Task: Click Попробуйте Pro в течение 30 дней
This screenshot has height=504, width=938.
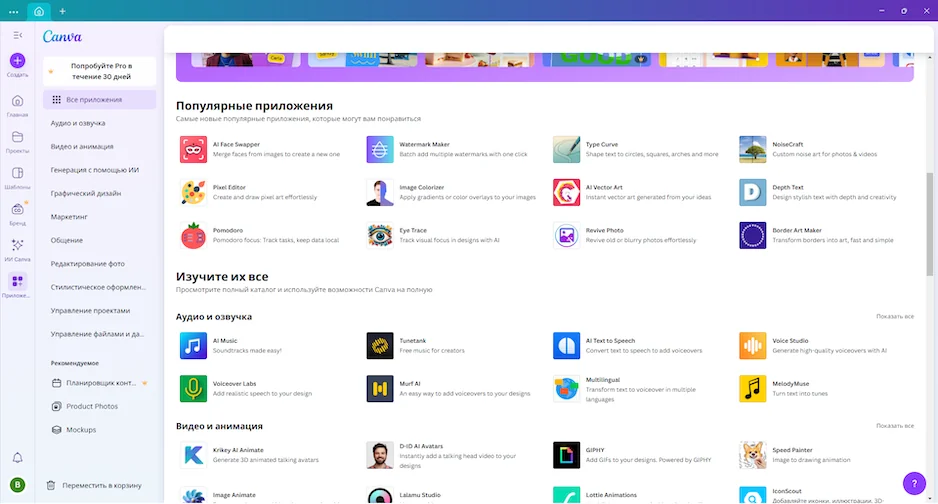Action: 99,71
